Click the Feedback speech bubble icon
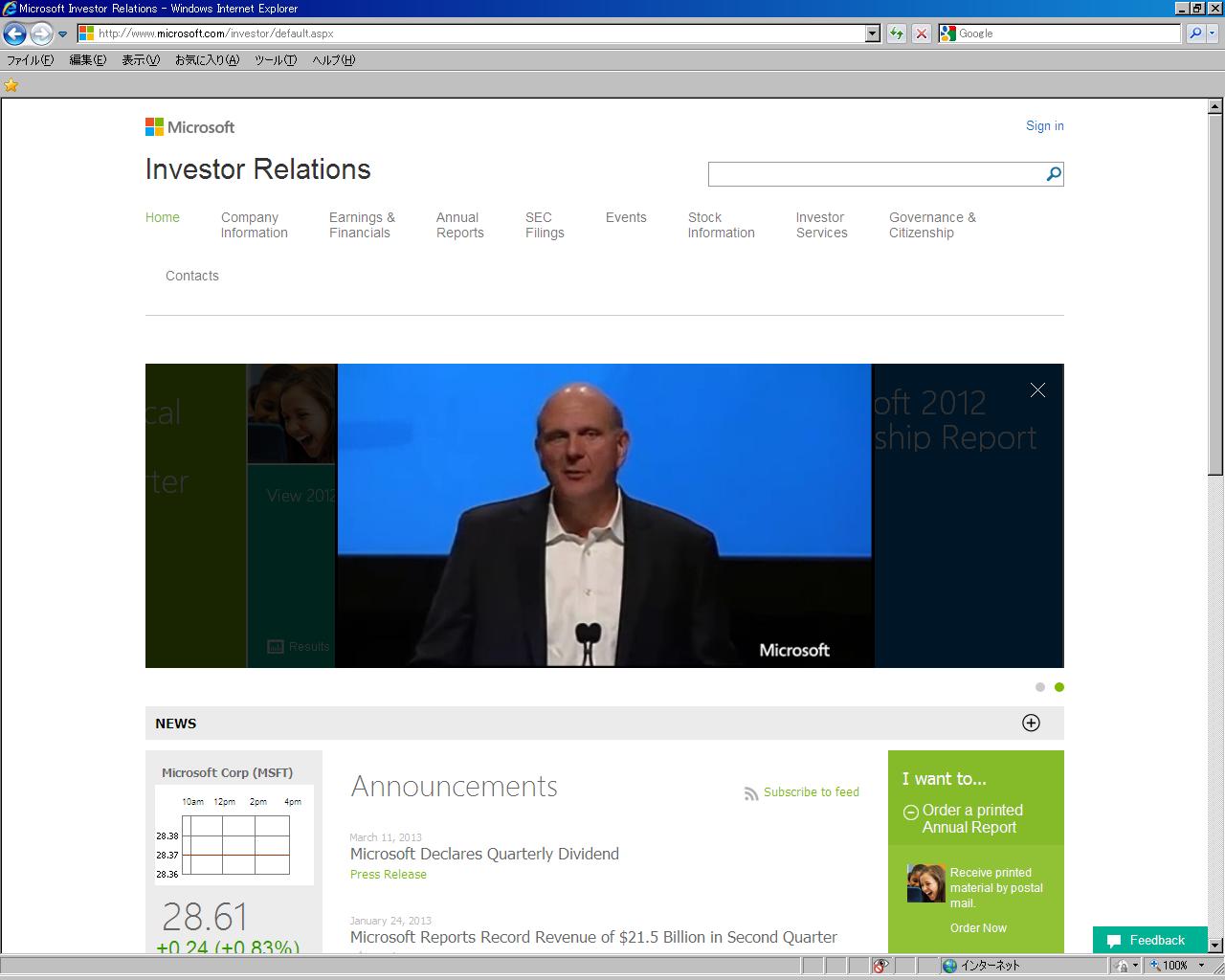Image resolution: width=1225 pixels, height=980 pixels. pyautogui.click(x=1114, y=941)
